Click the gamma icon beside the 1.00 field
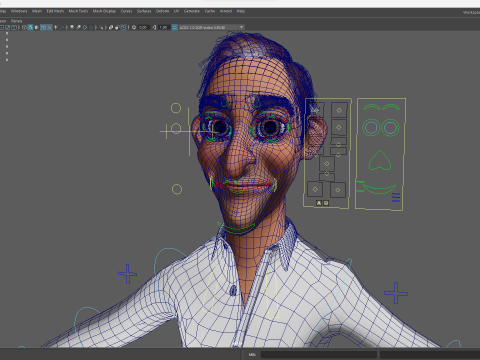 click(154, 27)
